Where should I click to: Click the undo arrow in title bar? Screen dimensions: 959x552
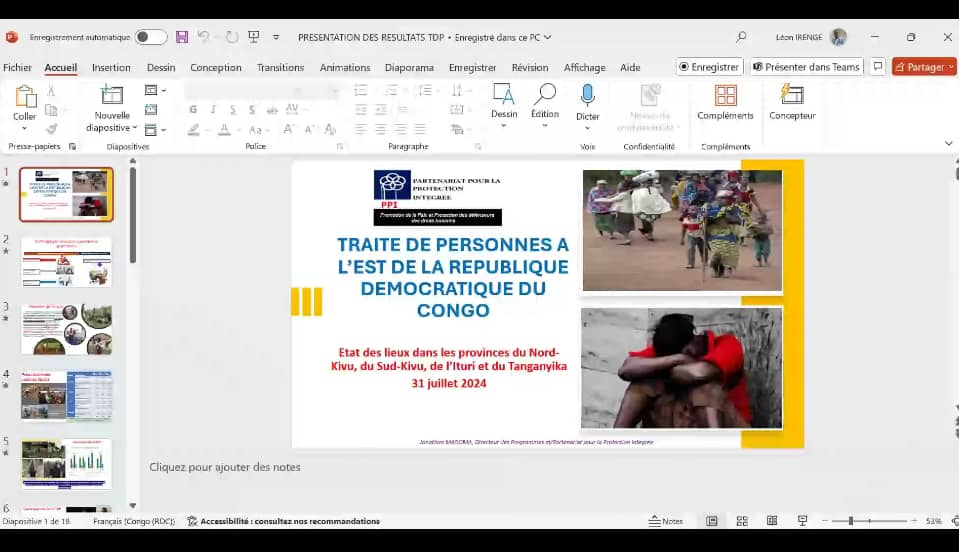[x=204, y=37]
